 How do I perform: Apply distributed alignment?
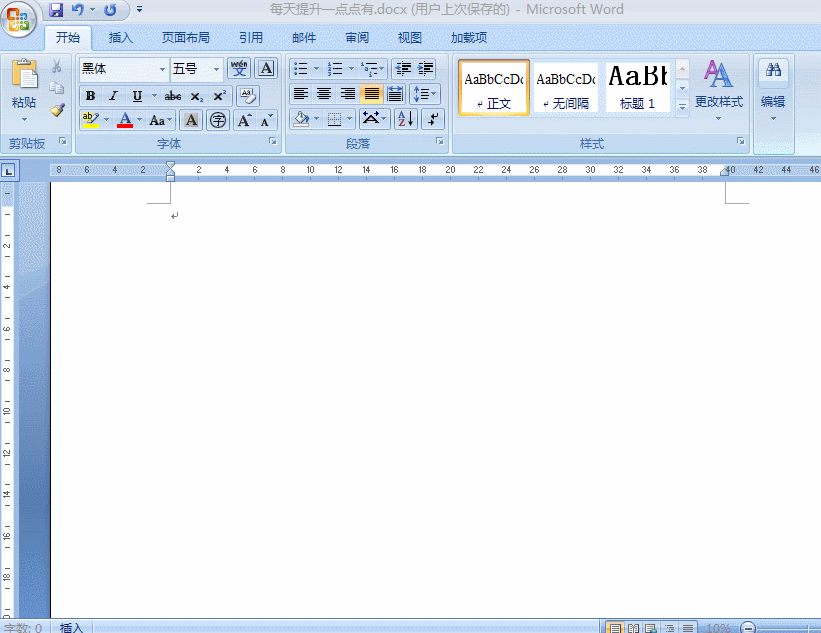point(395,94)
